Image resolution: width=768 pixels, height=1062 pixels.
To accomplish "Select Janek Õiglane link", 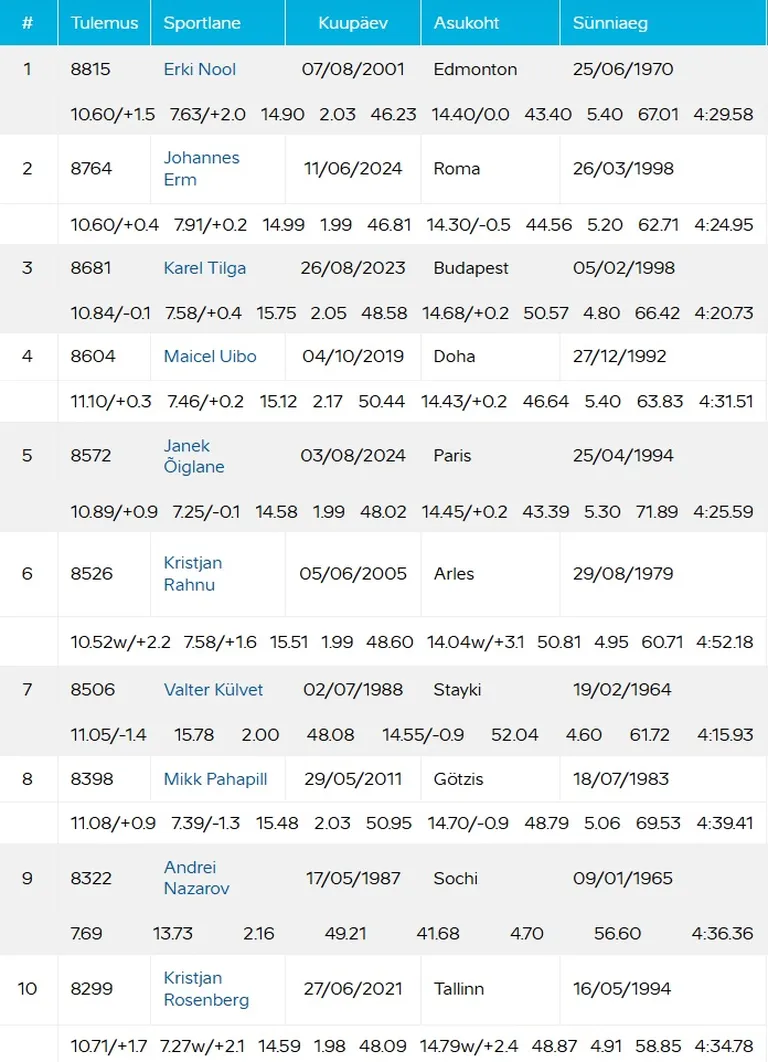I will [194, 456].
